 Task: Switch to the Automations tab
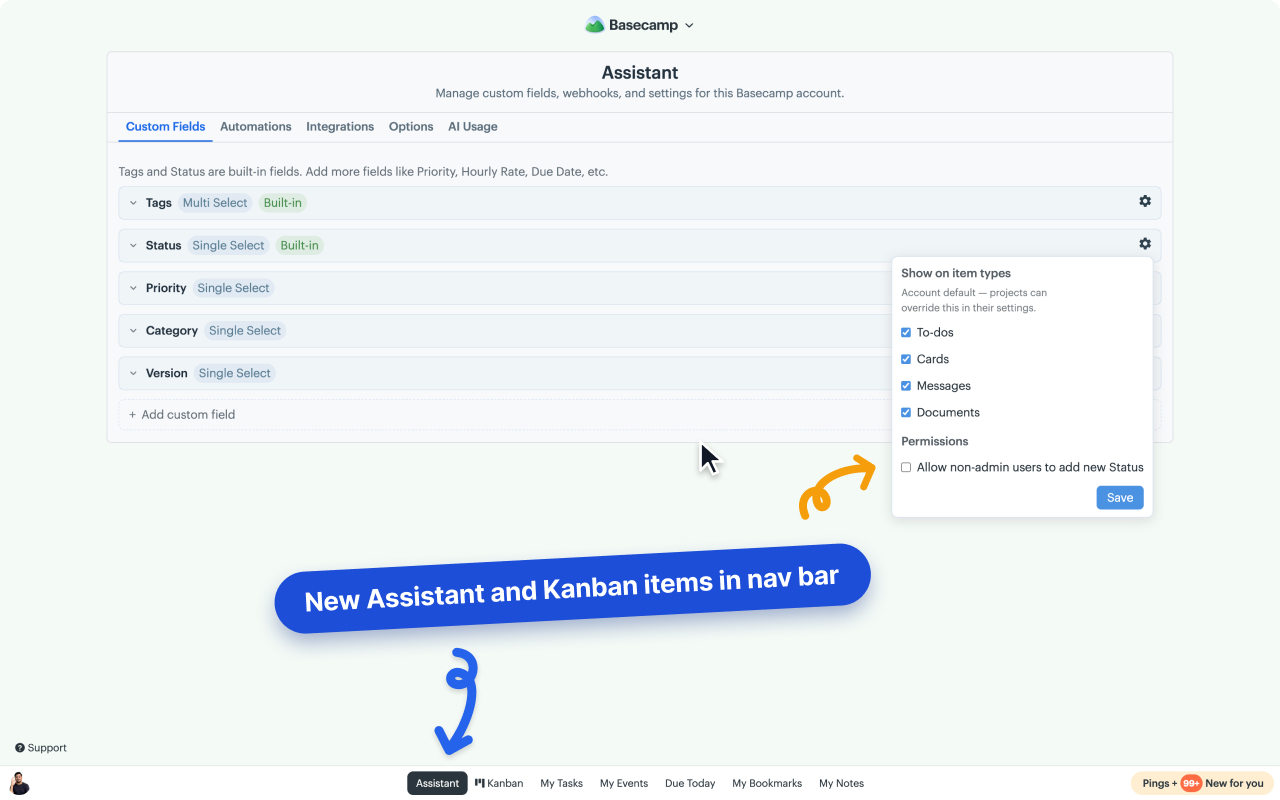tap(256, 127)
